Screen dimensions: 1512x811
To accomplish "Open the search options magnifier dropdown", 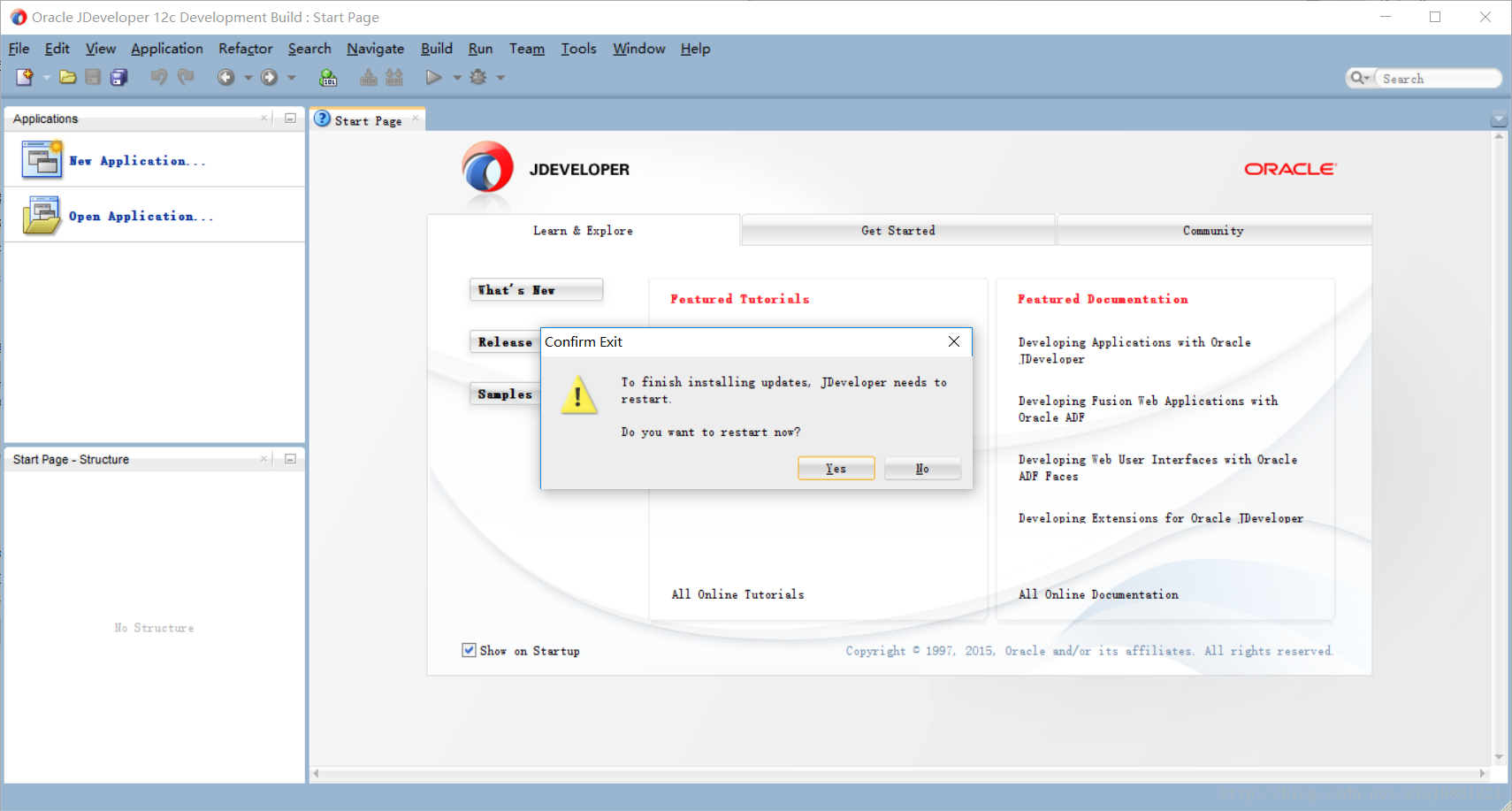I will (x=1360, y=78).
